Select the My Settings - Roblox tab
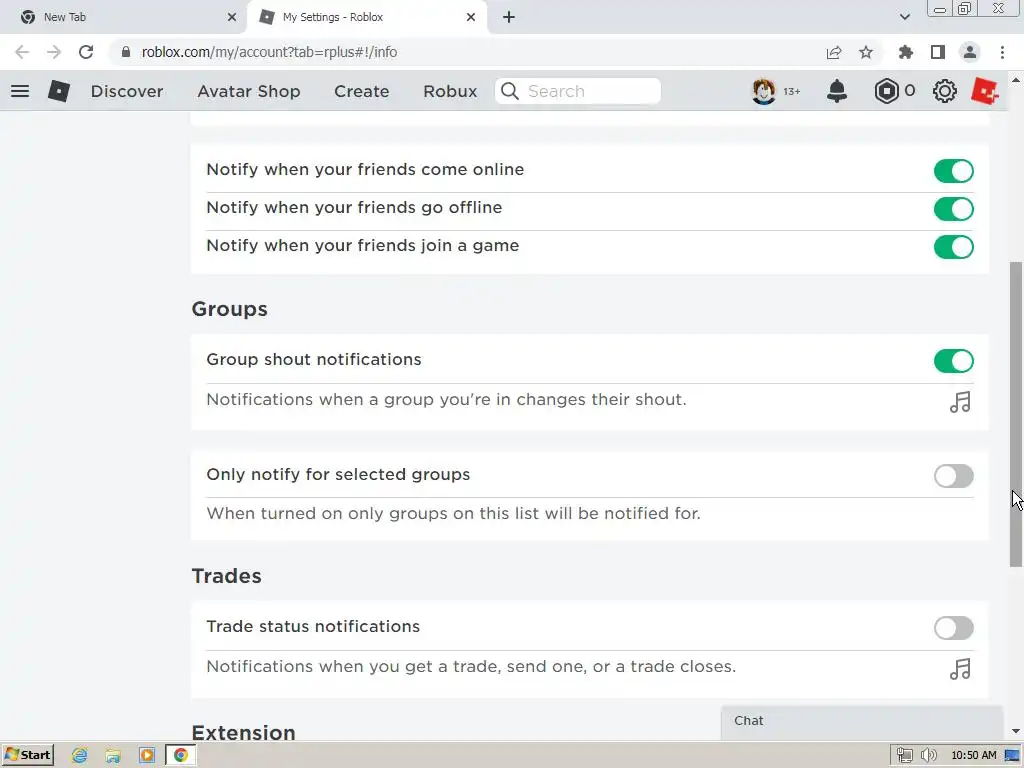 tap(366, 17)
